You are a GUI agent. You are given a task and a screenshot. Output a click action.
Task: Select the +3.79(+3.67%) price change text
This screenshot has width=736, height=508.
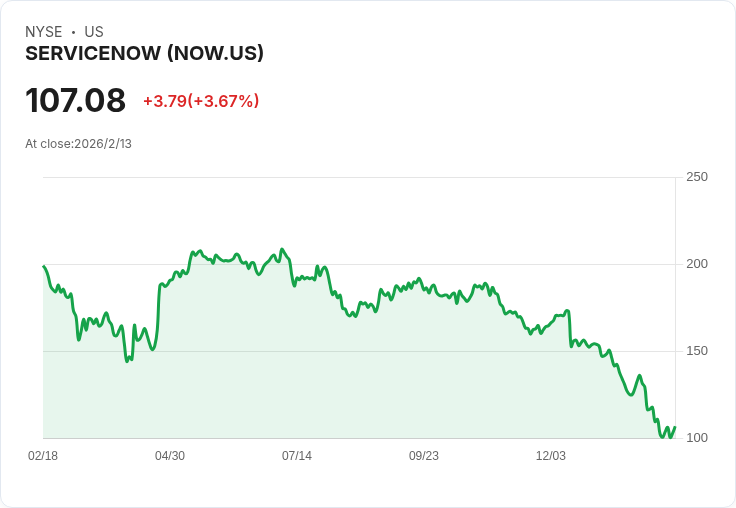coord(201,101)
